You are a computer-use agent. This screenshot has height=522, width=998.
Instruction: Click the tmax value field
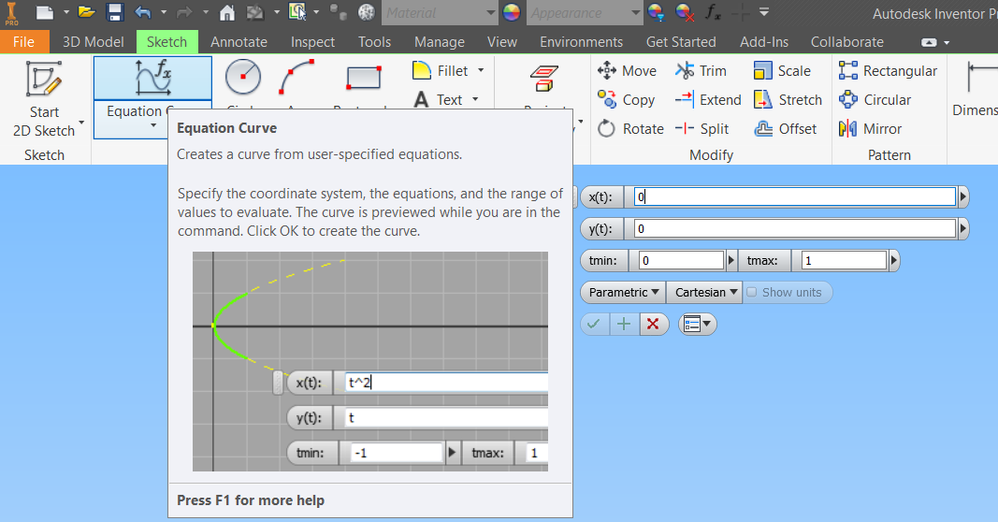tap(844, 260)
